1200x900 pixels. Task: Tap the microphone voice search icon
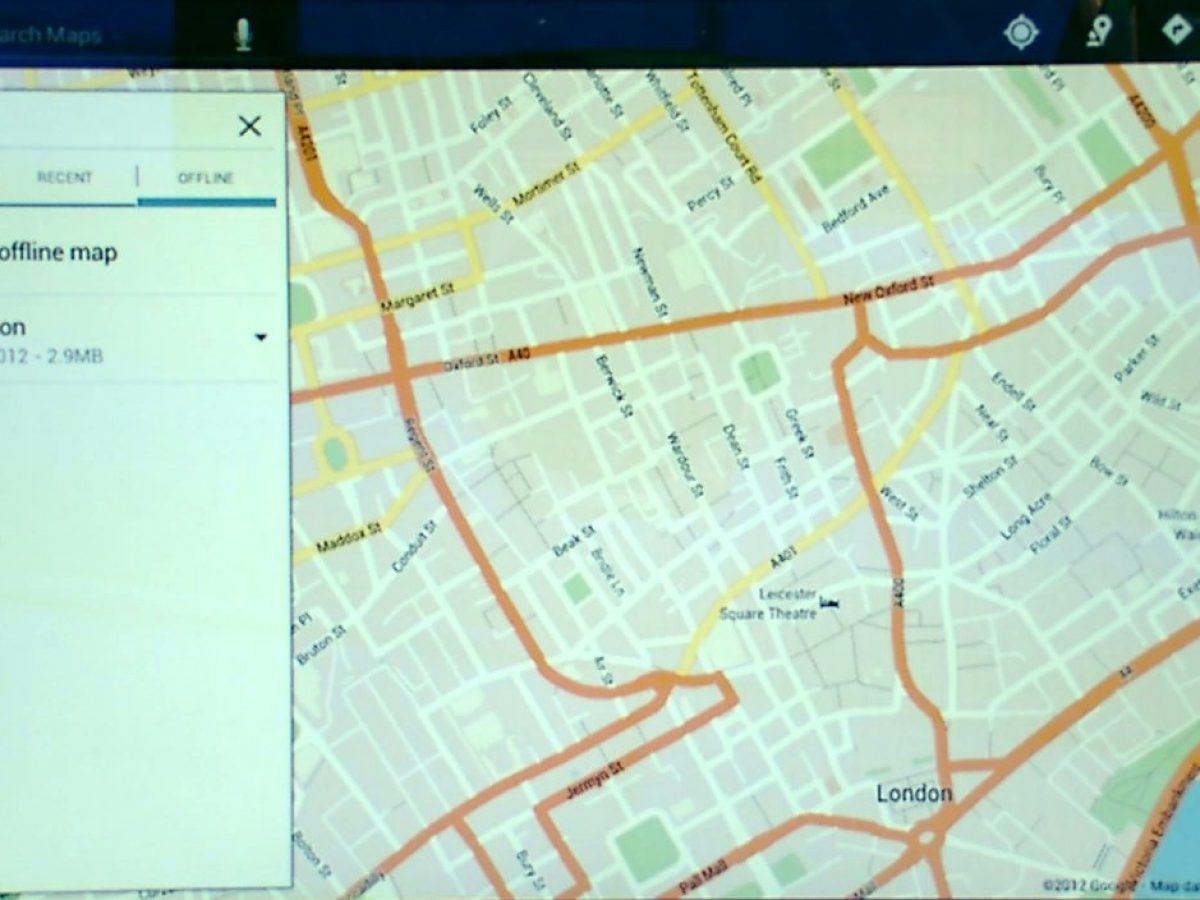point(242,35)
